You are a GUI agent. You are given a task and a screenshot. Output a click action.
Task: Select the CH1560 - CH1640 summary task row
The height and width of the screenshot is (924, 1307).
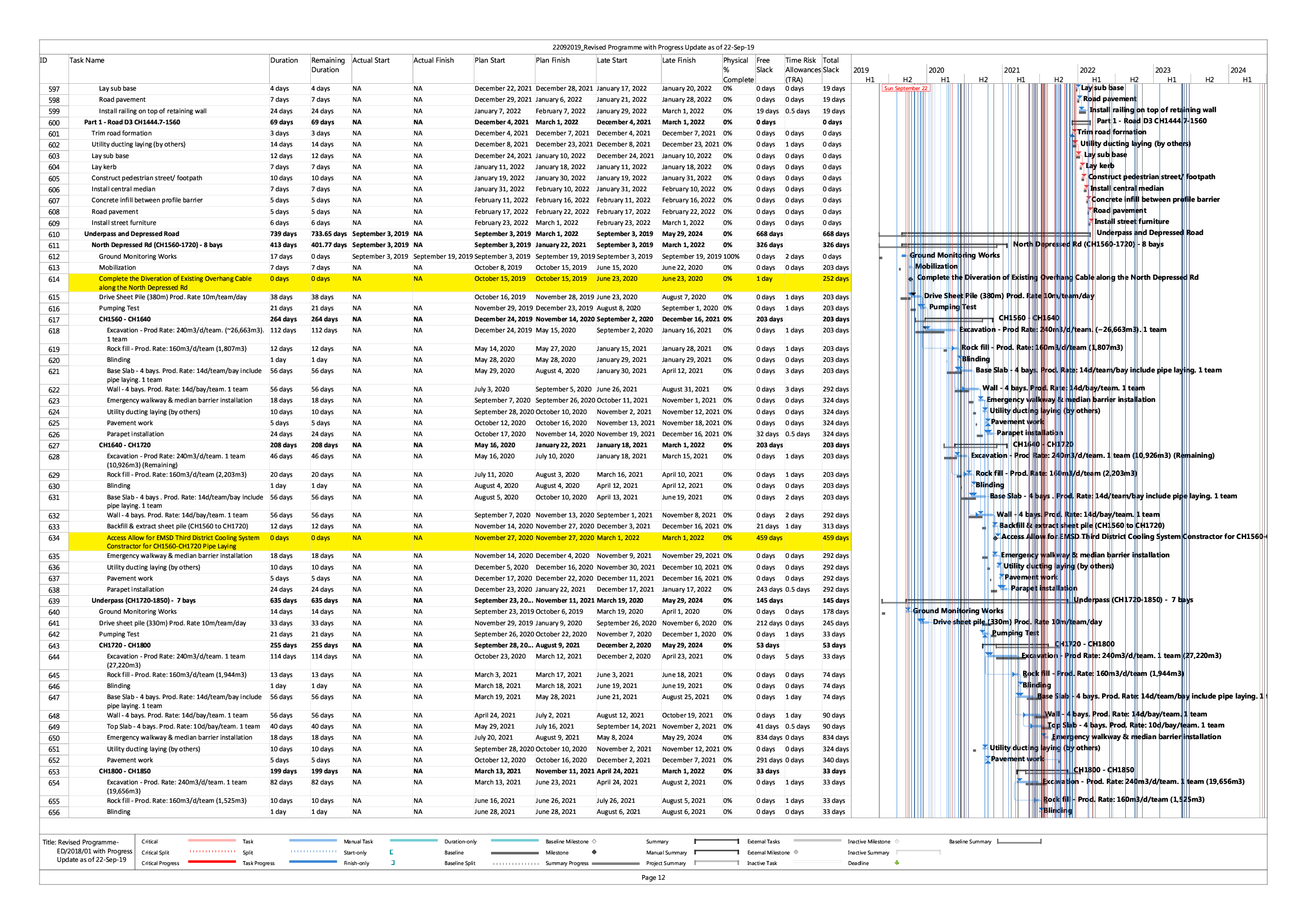coord(125,319)
